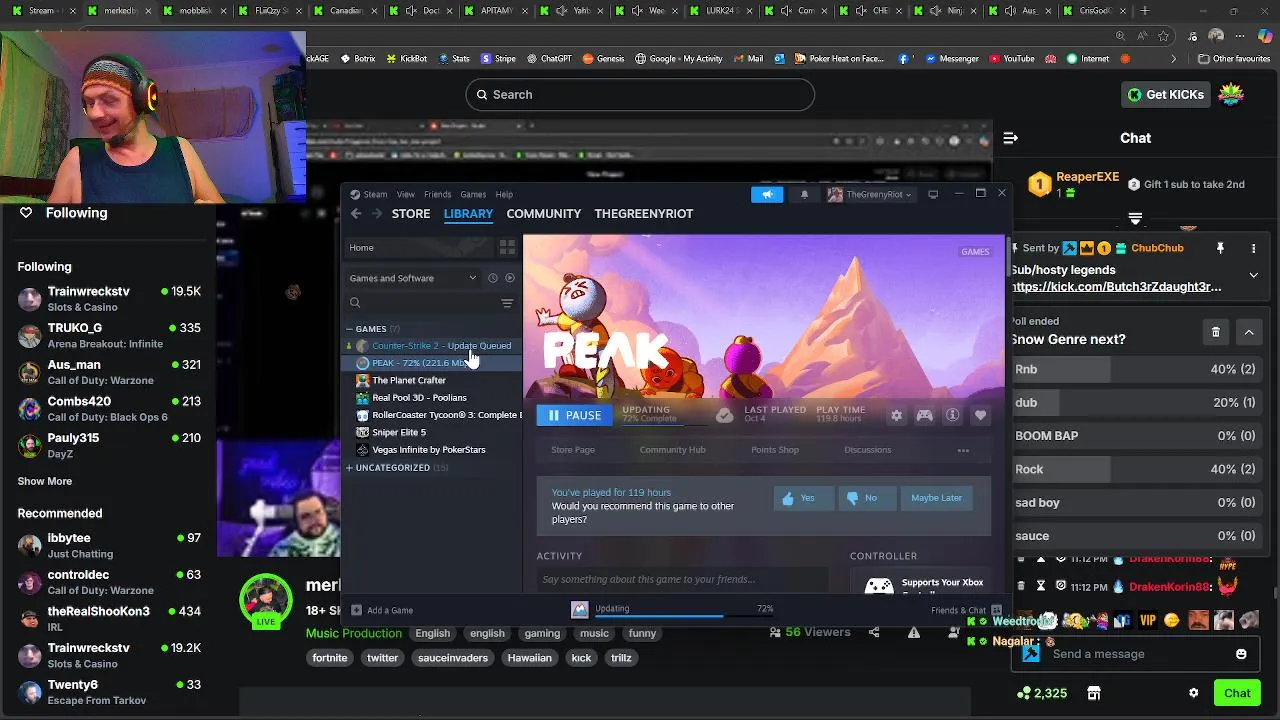The image size is (1280, 720).
Task: Open the Kick channel points shop icon
Action: 1094,693
